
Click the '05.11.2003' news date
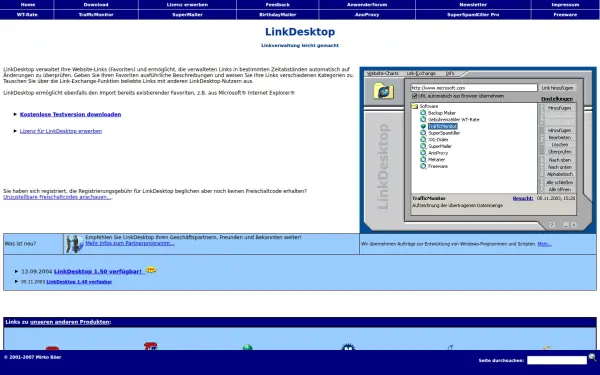(x=33, y=282)
